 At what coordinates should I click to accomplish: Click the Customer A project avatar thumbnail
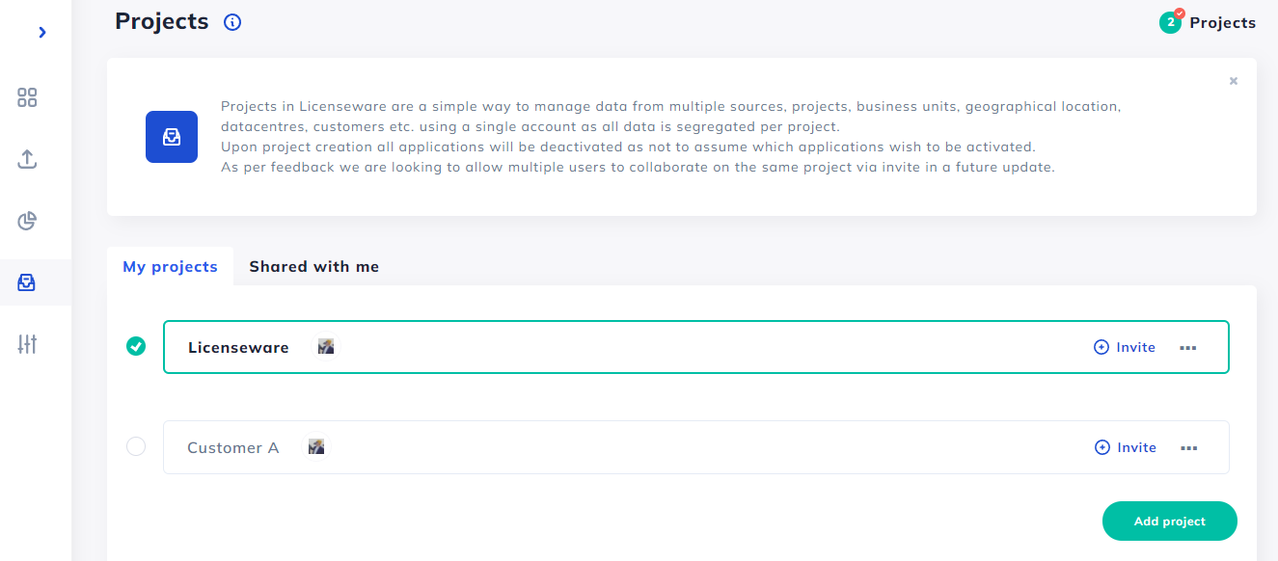coord(316,447)
